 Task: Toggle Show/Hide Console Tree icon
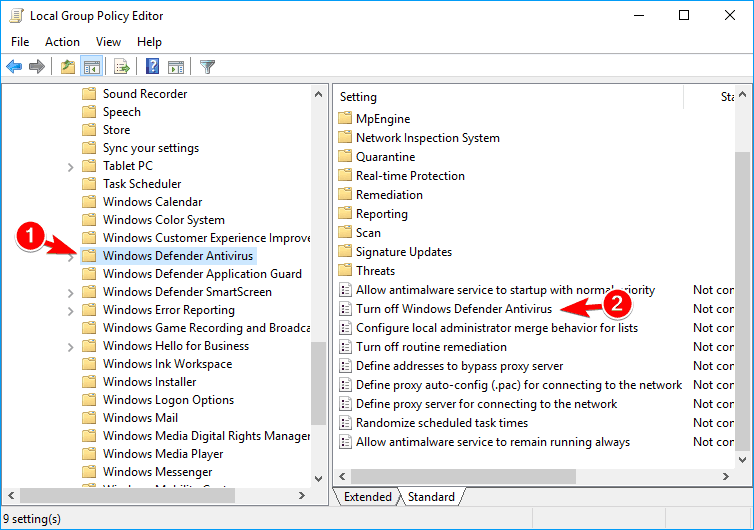tap(91, 66)
